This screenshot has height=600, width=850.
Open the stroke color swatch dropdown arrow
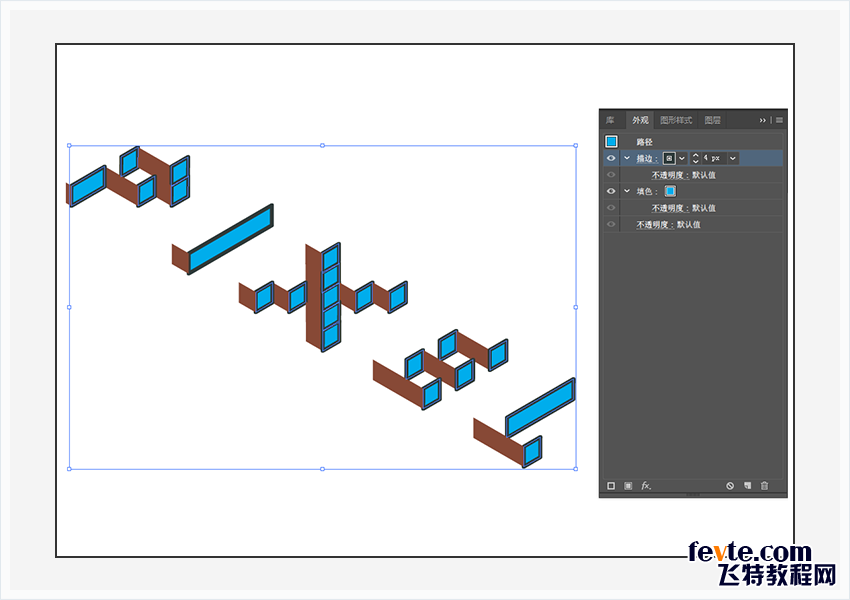point(682,158)
